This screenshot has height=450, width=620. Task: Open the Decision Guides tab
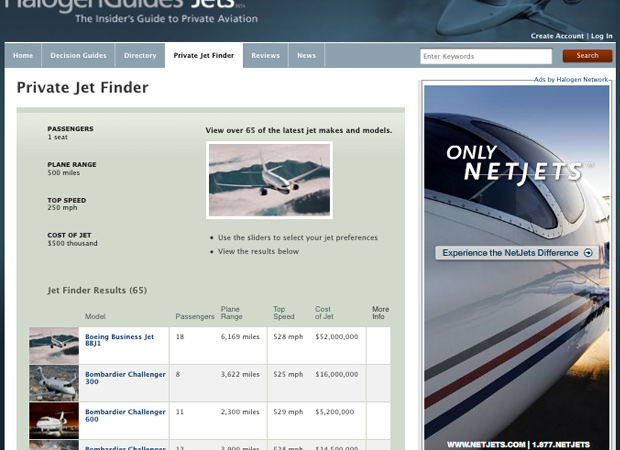coord(78,55)
